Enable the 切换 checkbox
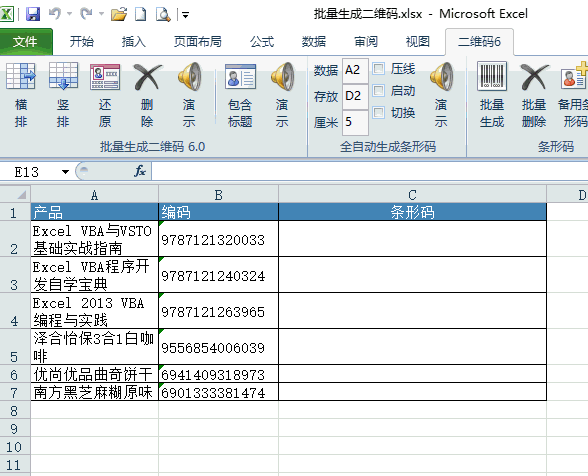Viewport: 588px width, 476px height. click(378, 112)
